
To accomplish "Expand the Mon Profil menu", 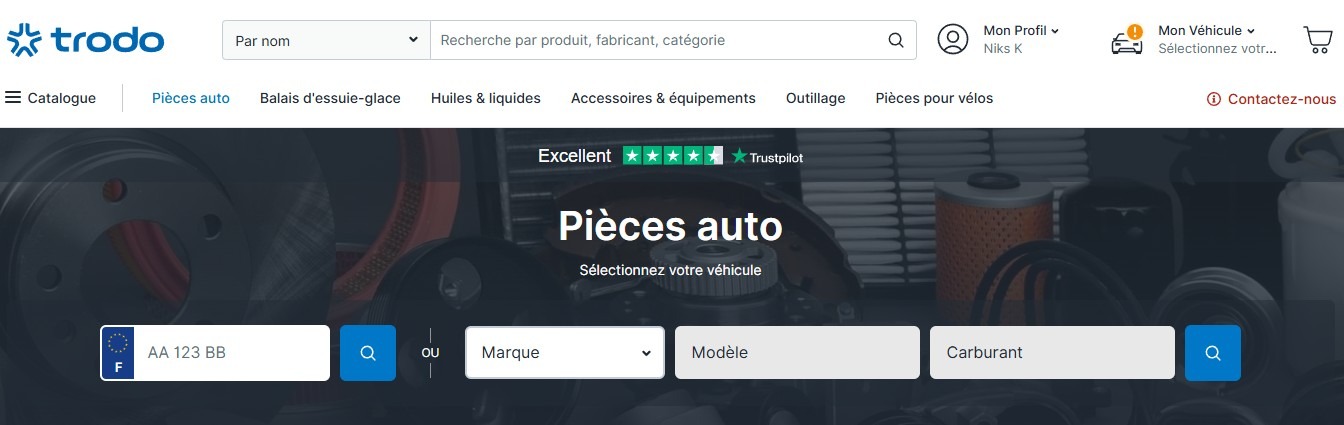I will click(x=1021, y=31).
